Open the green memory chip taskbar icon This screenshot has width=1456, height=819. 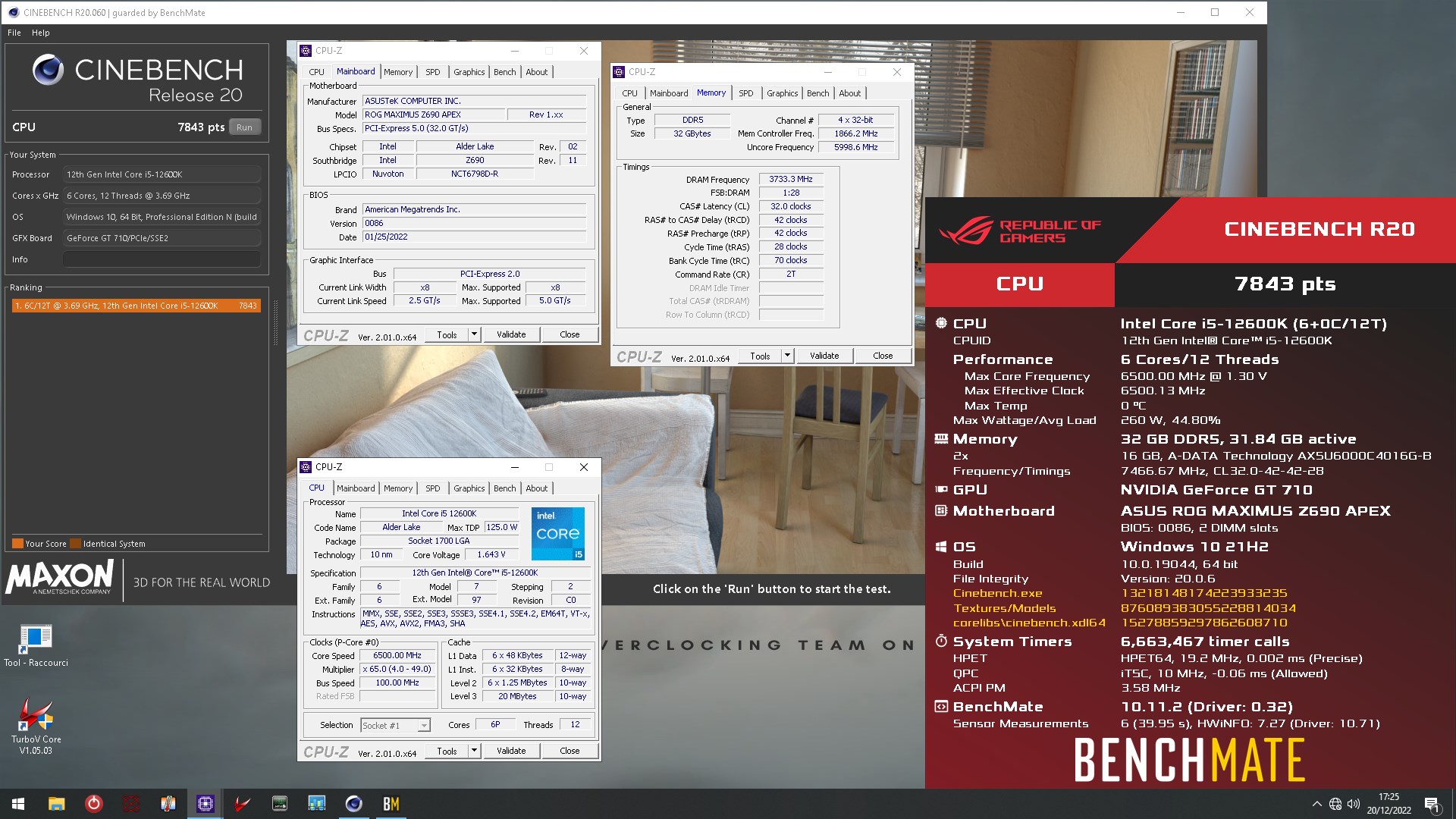279,804
